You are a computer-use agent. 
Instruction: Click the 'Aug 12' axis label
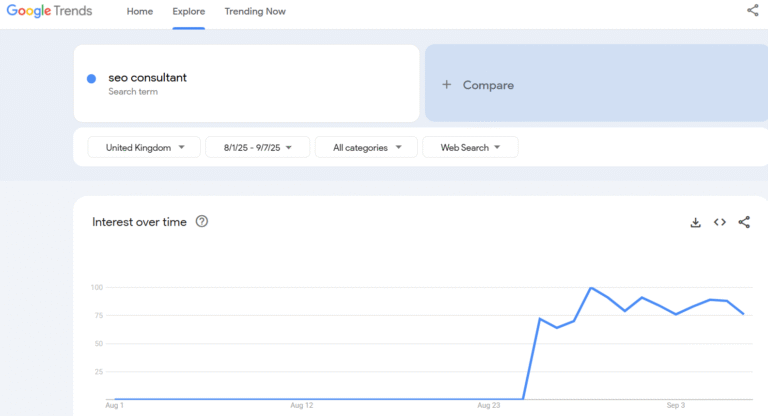tap(302, 405)
